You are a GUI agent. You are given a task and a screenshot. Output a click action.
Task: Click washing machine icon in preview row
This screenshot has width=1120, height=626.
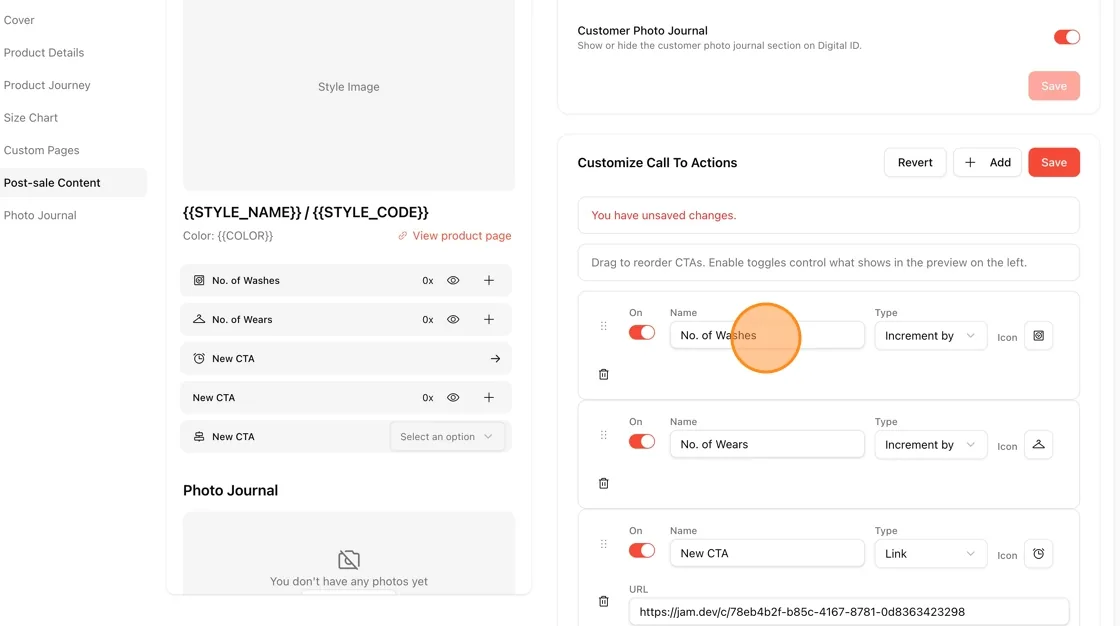[199, 280]
